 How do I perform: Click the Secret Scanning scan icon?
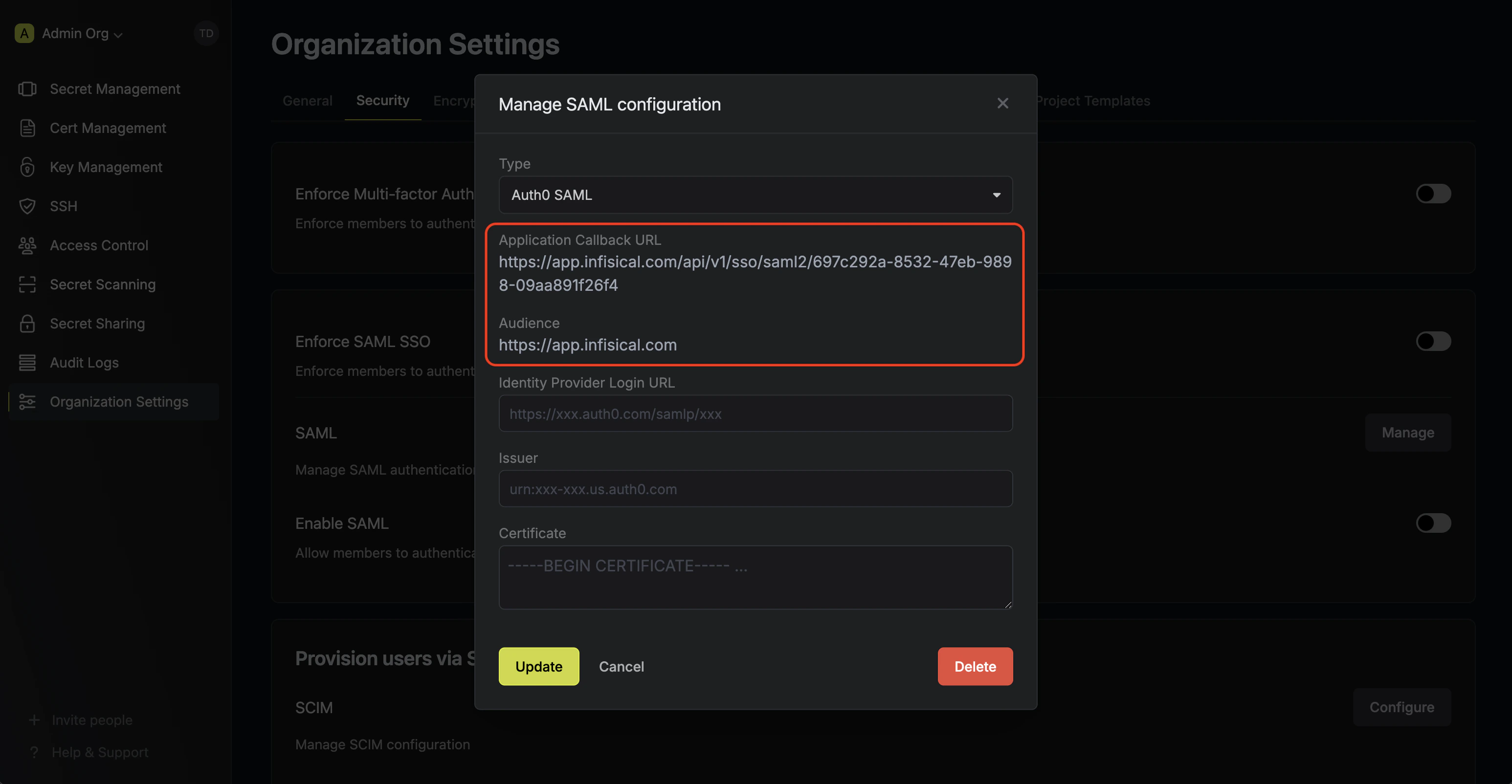tap(27, 284)
